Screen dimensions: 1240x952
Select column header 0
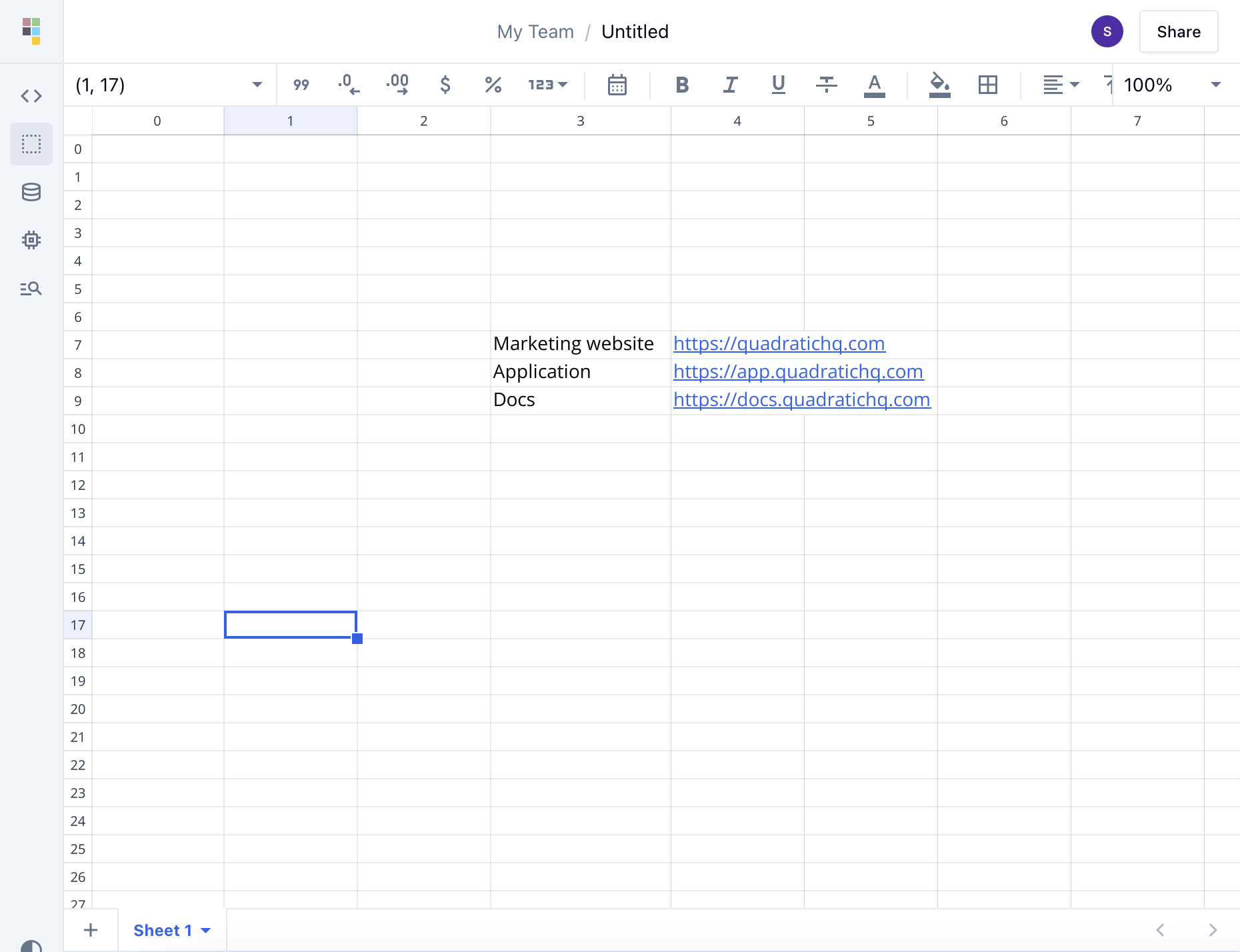tap(157, 121)
